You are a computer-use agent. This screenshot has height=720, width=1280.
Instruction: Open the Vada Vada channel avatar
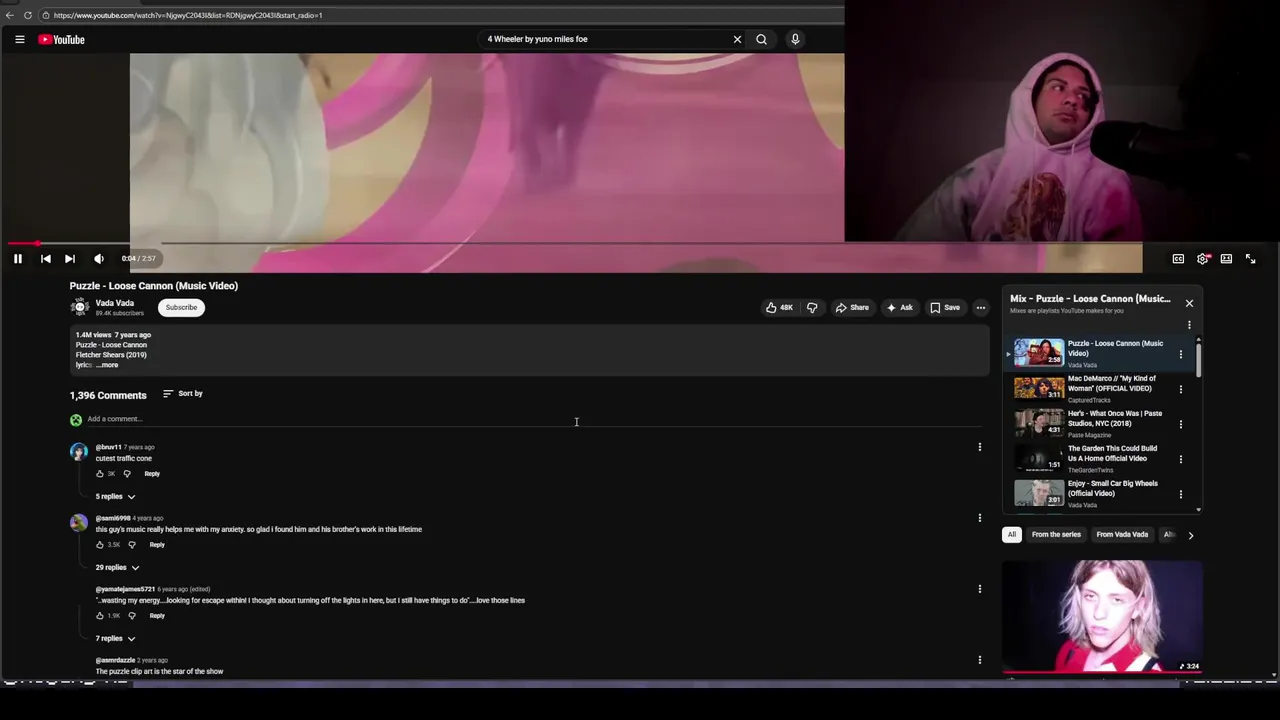tap(79, 307)
